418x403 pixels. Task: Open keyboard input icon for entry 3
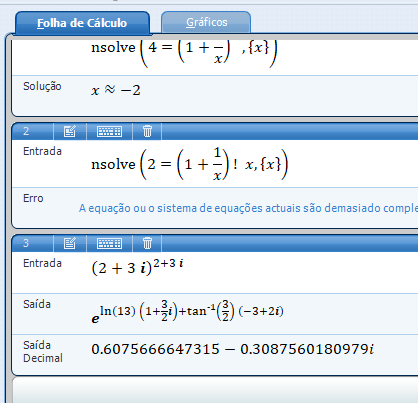point(109,243)
